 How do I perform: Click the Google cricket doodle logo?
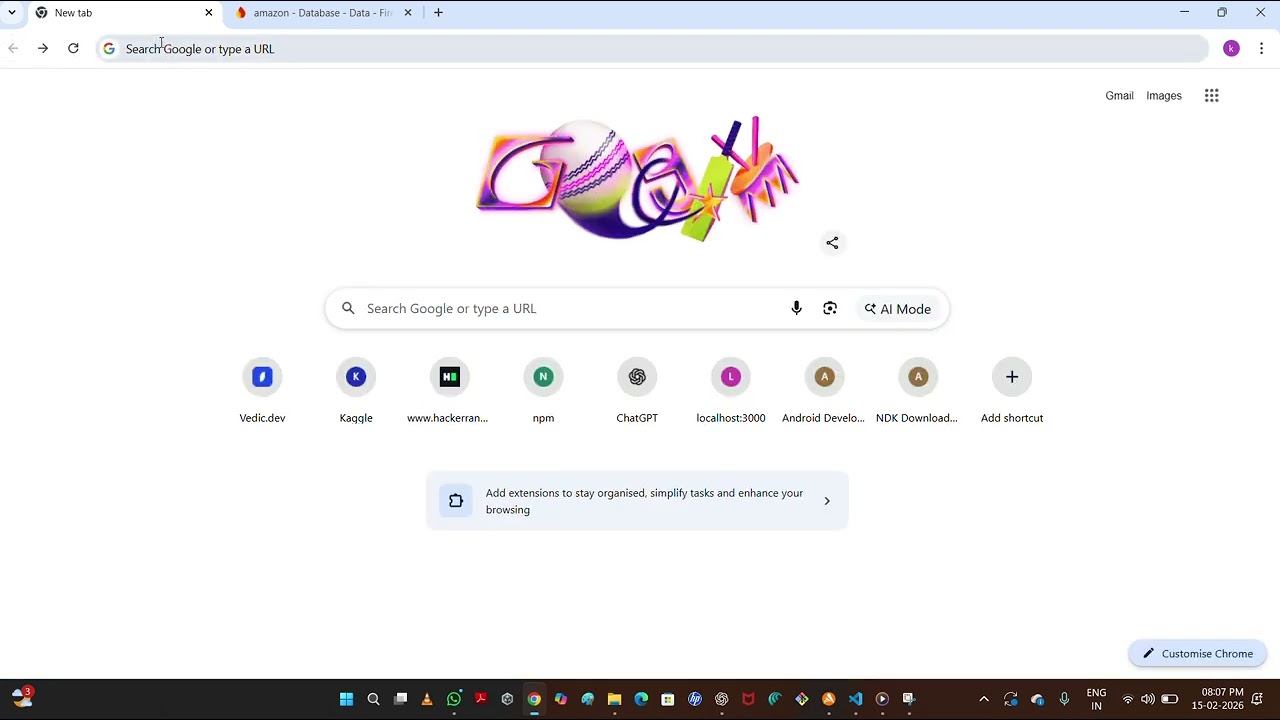pyautogui.click(x=637, y=179)
